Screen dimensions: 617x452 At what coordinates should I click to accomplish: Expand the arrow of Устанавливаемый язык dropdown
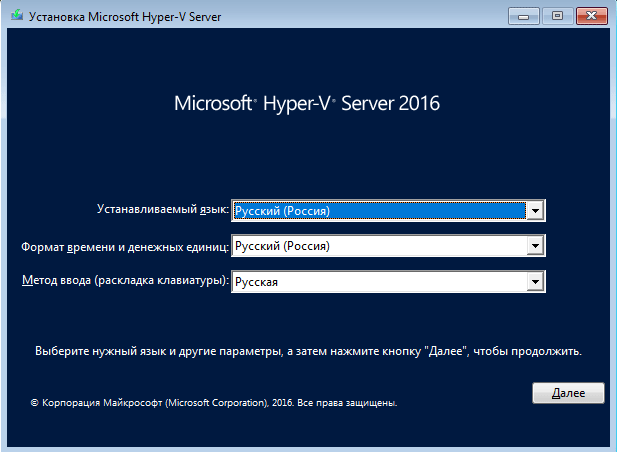coord(535,210)
